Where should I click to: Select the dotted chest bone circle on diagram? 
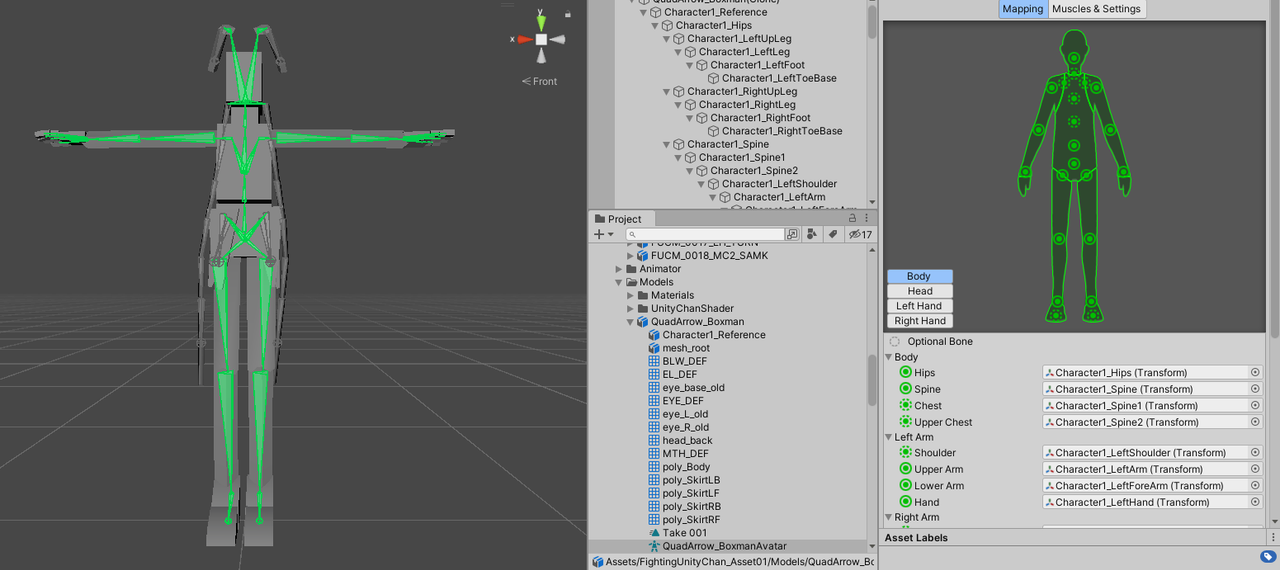[1074, 121]
